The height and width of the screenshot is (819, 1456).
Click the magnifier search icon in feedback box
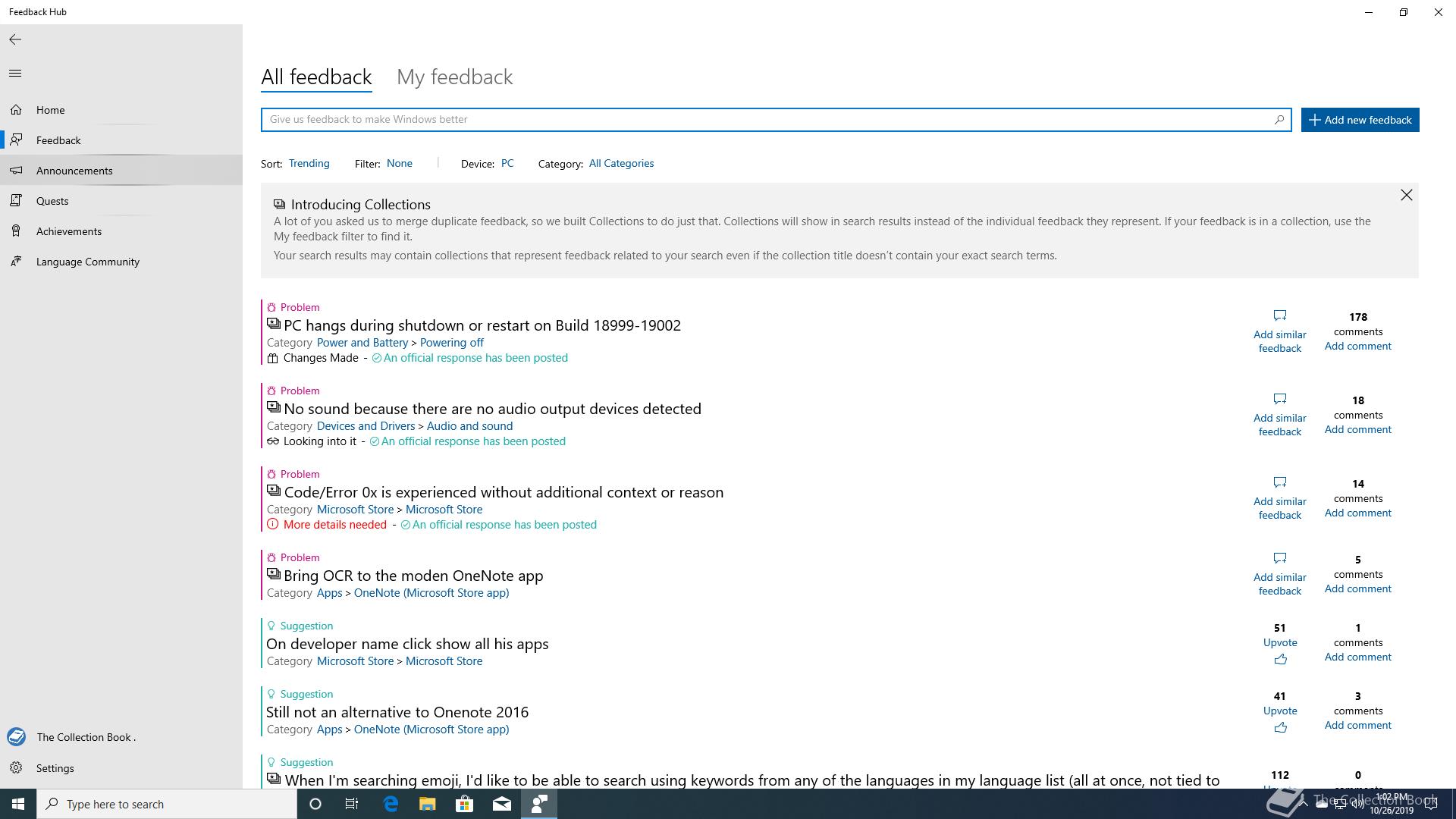pos(1279,119)
